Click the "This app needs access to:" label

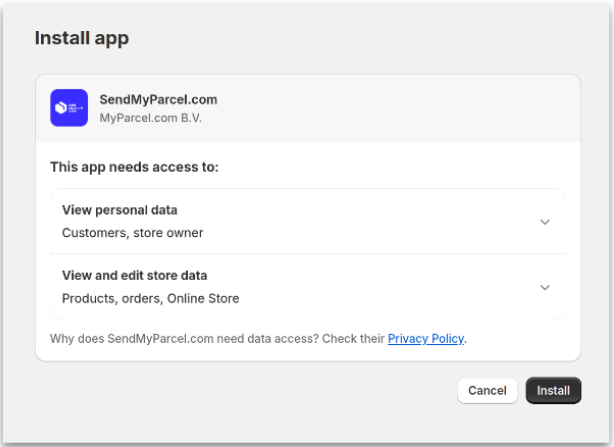pos(134,167)
